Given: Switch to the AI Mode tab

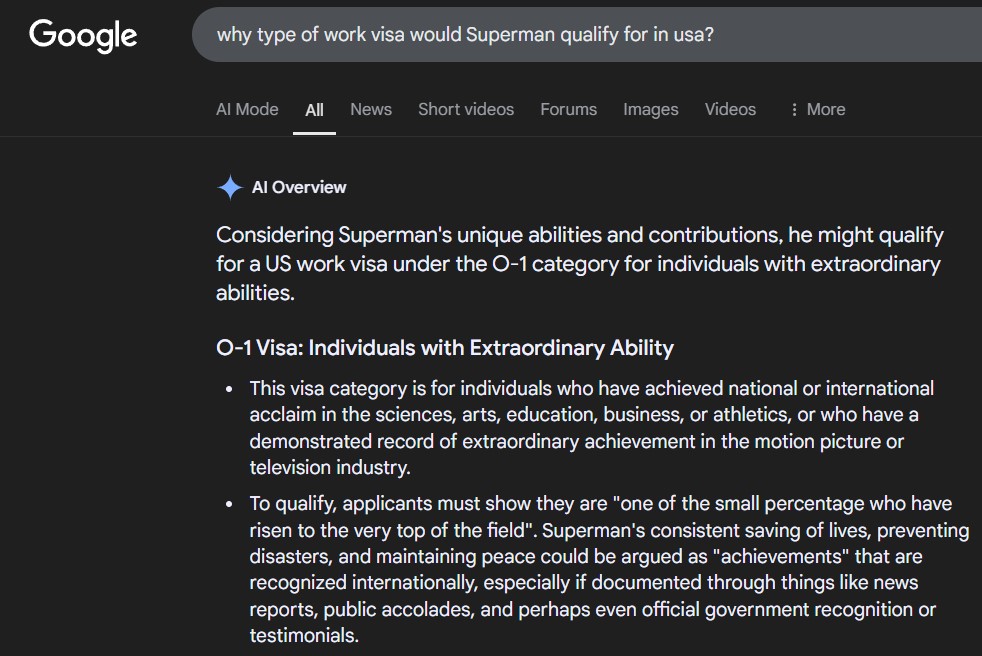Looking at the screenshot, I should 247,110.
